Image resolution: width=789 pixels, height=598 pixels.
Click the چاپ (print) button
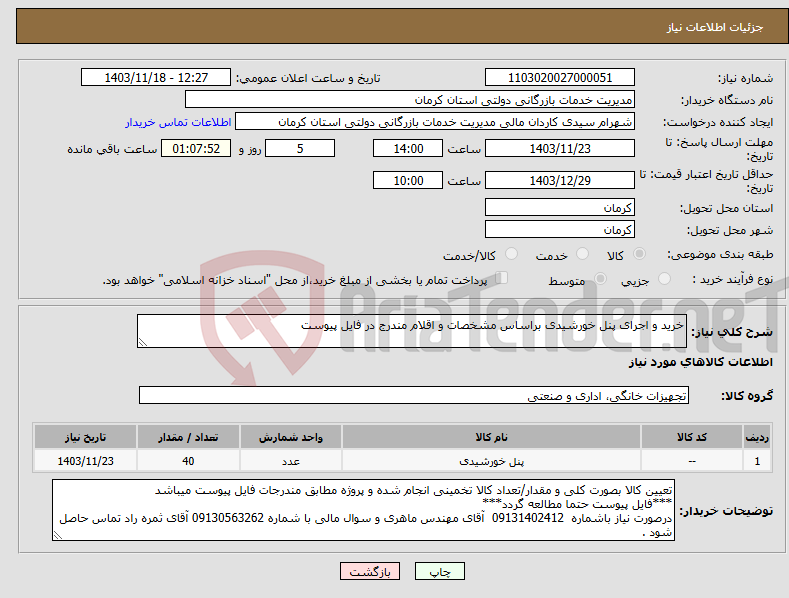pos(439,571)
